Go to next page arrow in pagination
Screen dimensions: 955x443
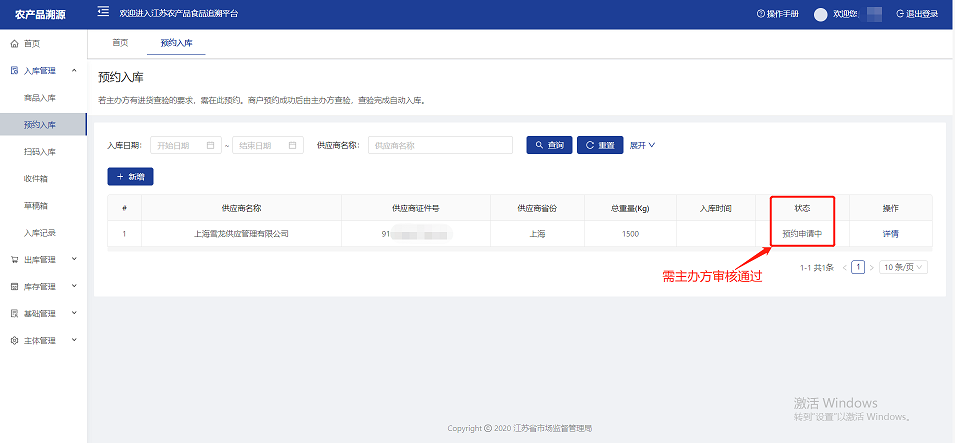point(871,268)
